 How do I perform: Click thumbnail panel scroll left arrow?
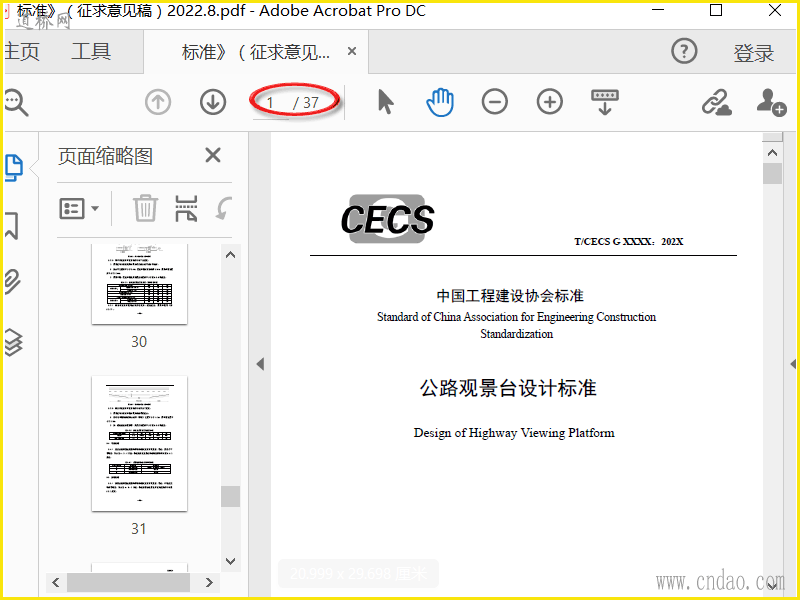(x=56, y=582)
